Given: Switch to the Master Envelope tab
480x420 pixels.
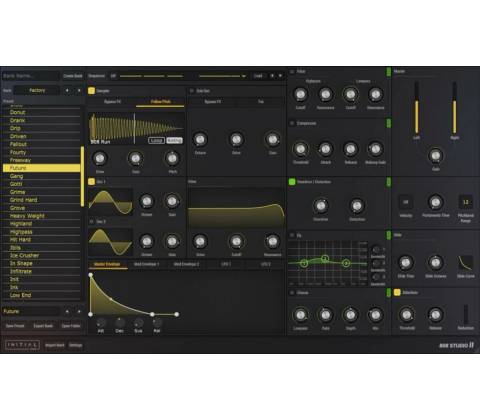Looking at the screenshot, I should [107, 264].
